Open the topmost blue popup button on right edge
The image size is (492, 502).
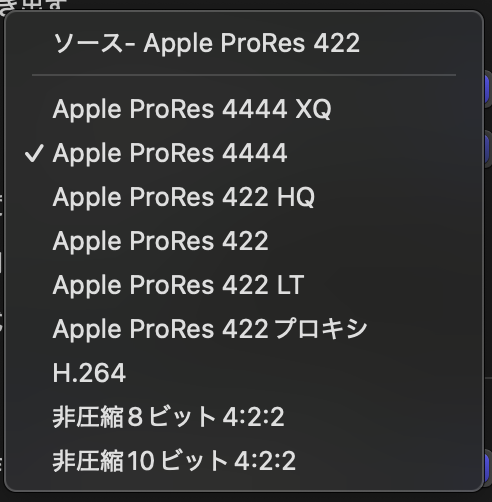[x=487, y=89]
